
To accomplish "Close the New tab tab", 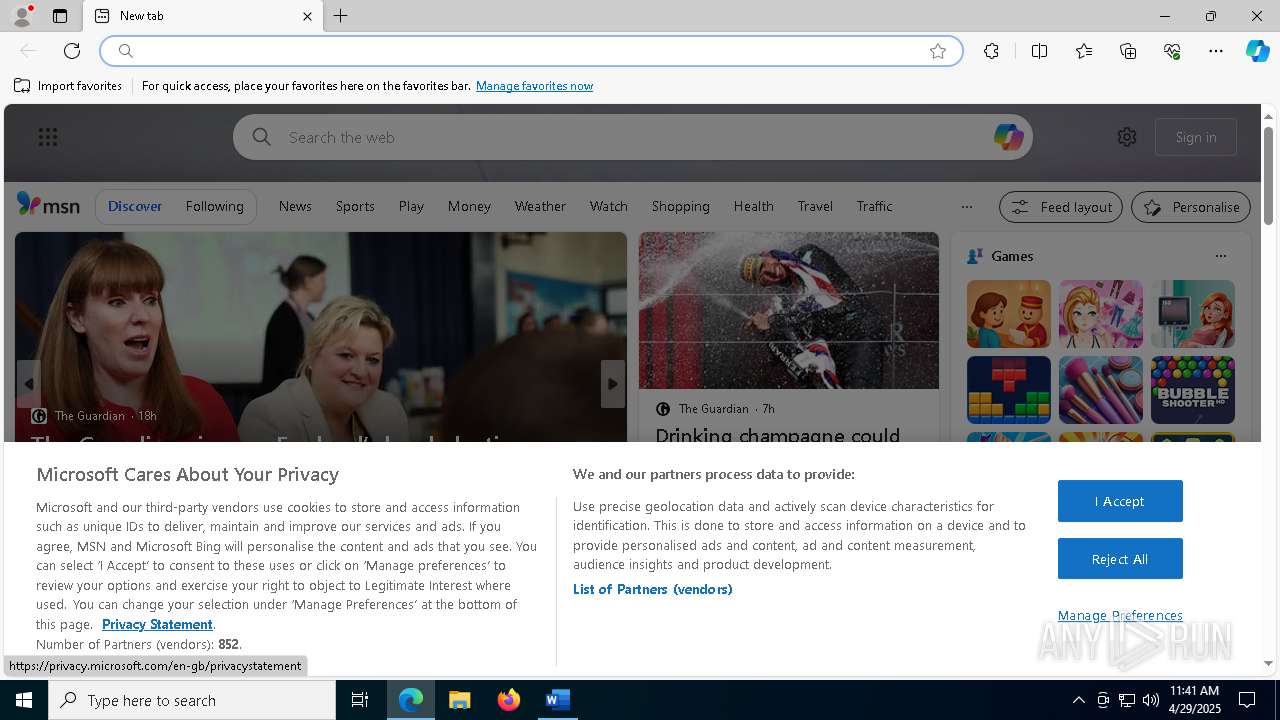I will [307, 16].
